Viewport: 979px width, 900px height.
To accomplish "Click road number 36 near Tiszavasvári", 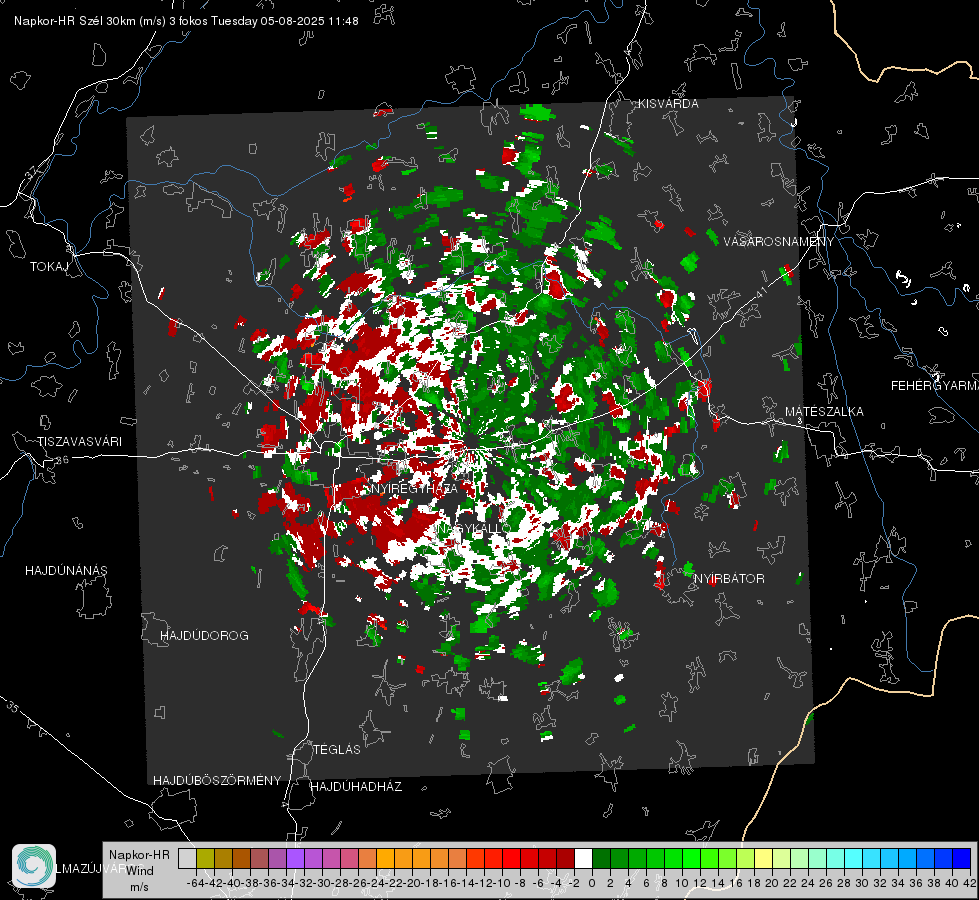I will tap(62, 460).
